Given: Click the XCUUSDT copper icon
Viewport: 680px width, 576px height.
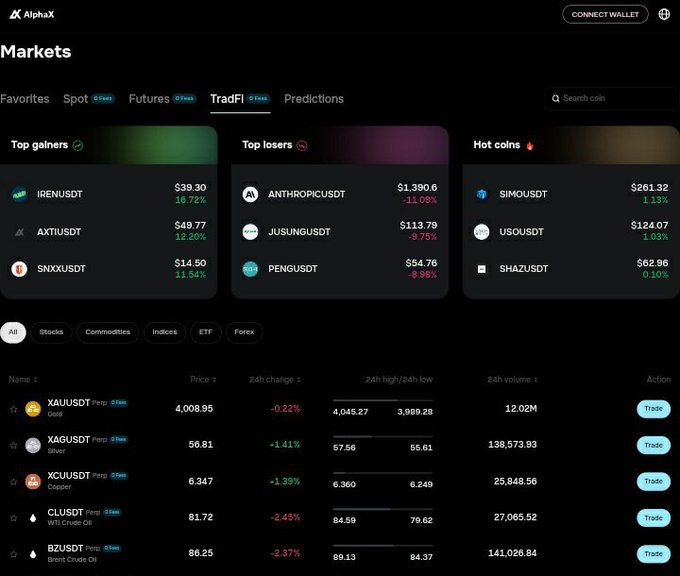Looking at the screenshot, I should tap(33, 481).
